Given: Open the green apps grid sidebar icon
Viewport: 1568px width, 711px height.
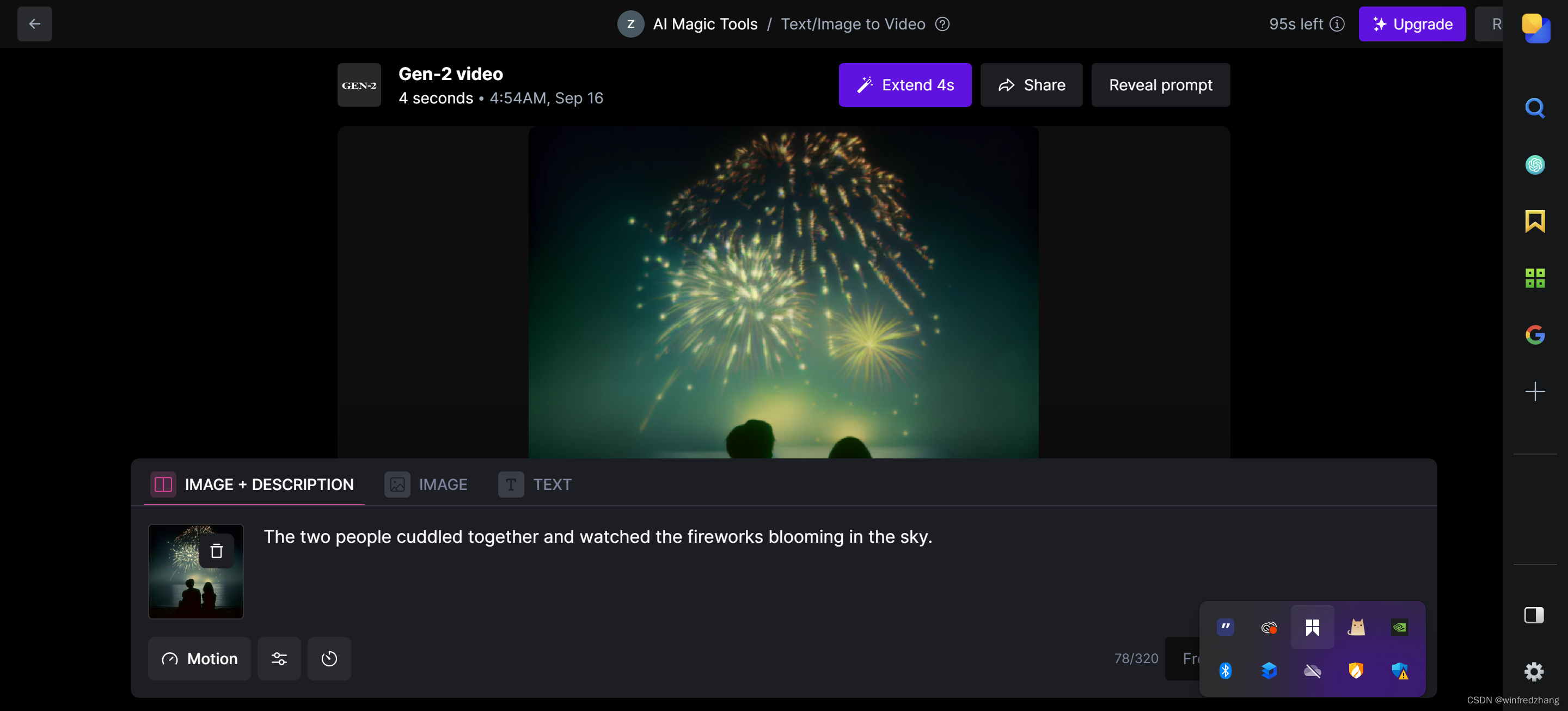Looking at the screenshot, I should [1535, 278].
